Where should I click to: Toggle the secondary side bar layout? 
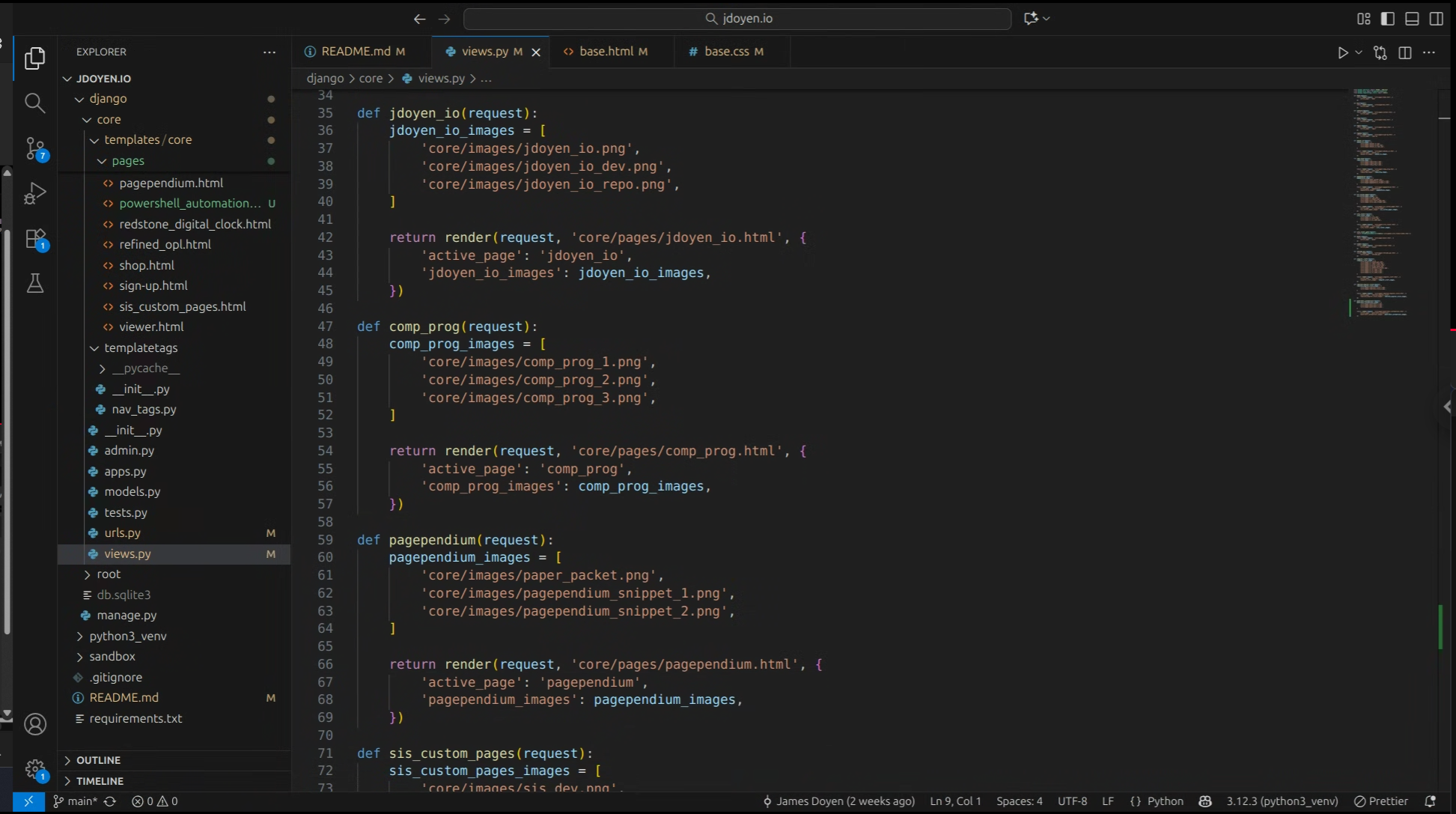point(1436,19)
